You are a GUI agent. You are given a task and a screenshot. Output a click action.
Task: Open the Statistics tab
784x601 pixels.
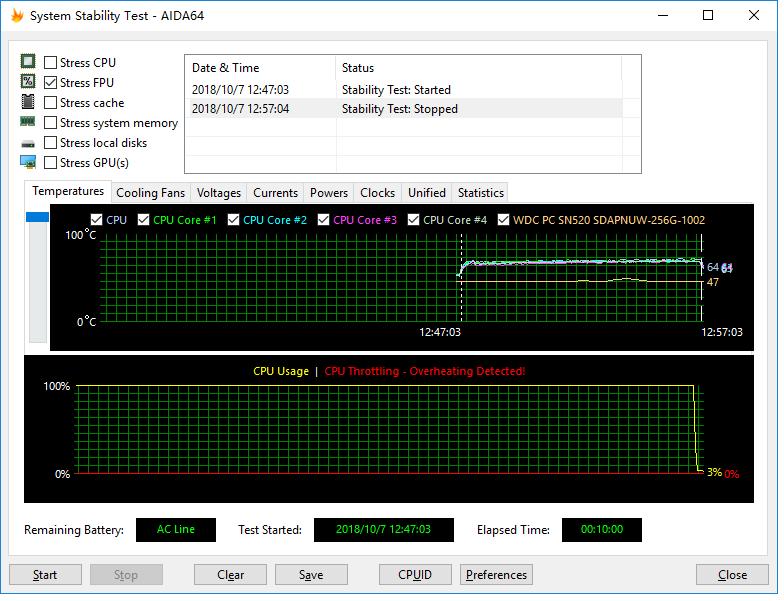tap(480, 193)
